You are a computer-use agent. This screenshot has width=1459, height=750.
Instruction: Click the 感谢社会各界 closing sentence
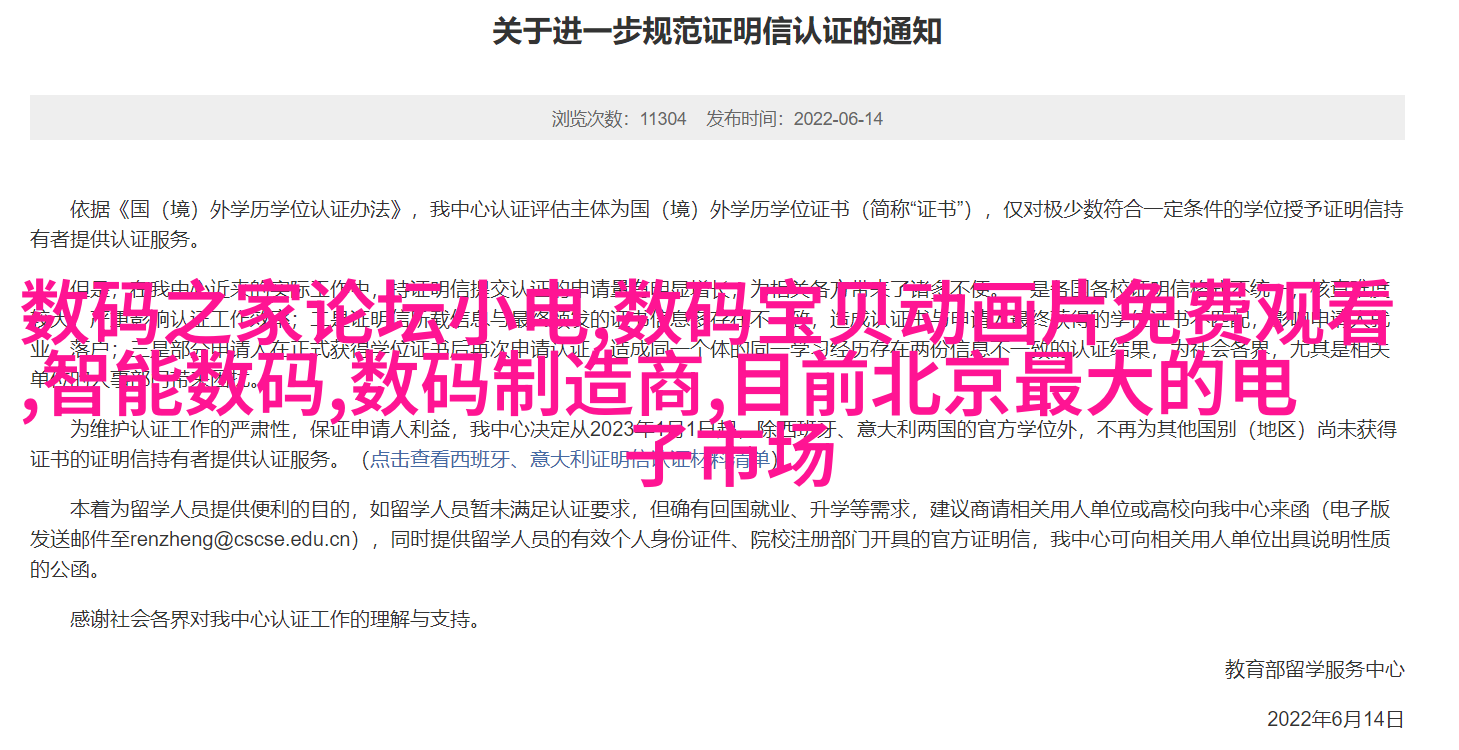coord(275,620)
